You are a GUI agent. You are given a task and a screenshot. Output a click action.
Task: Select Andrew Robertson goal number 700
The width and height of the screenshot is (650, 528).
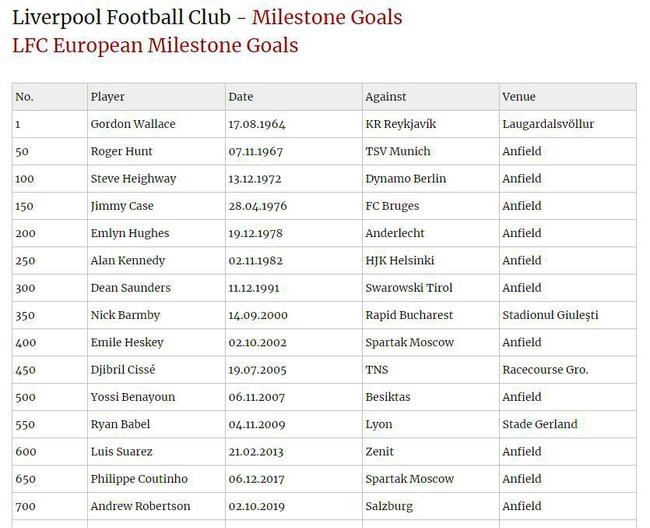pos(25,506)
